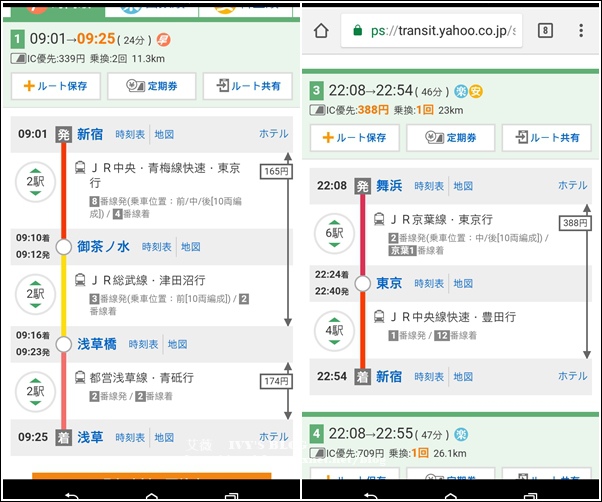The height and width of the screenshot is (502, 602).
Task: Tap the blue 楽 badge on route 3
Action: click(461, 91)
